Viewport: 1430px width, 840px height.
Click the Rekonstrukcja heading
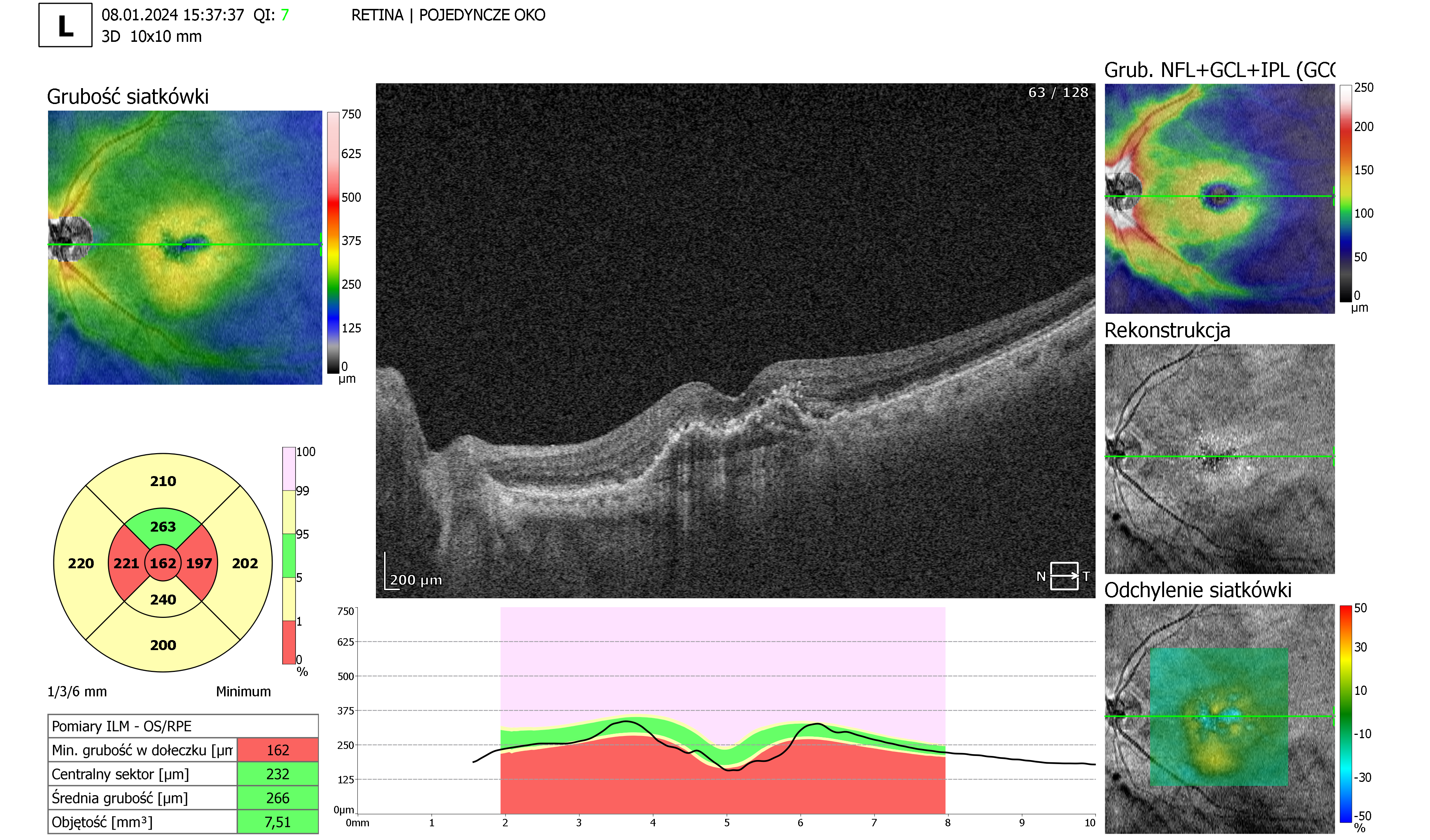click(x=1167, y=331)
